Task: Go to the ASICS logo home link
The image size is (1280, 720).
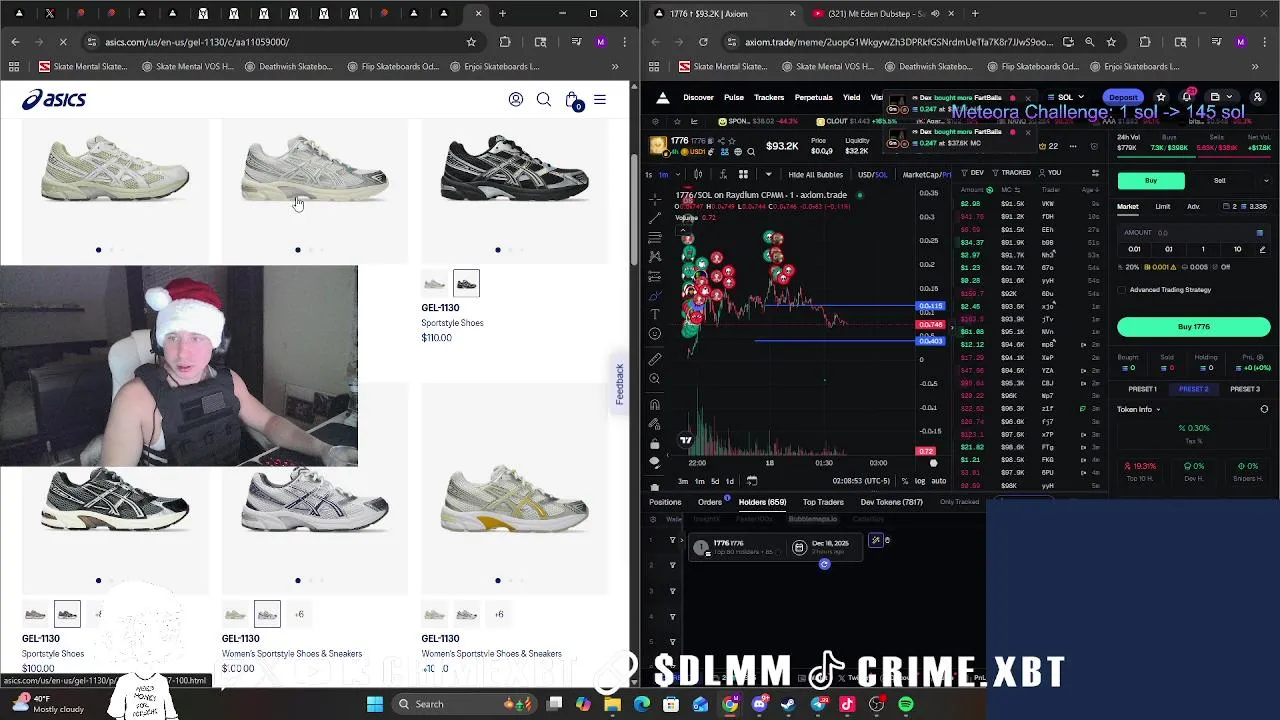Action: (x=54, y=99)
